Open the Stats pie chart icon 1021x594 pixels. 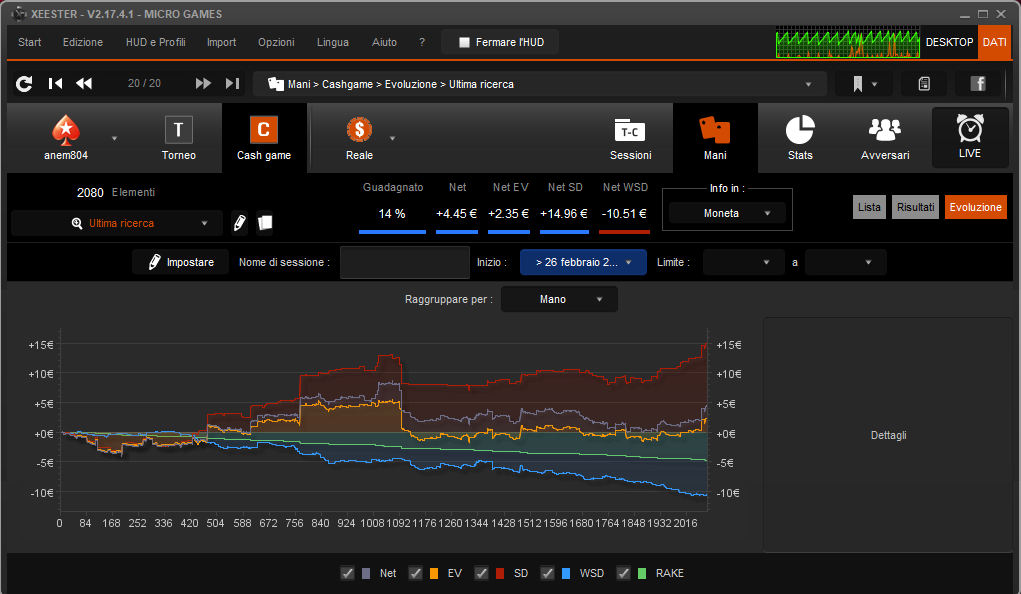pos(800,130)
